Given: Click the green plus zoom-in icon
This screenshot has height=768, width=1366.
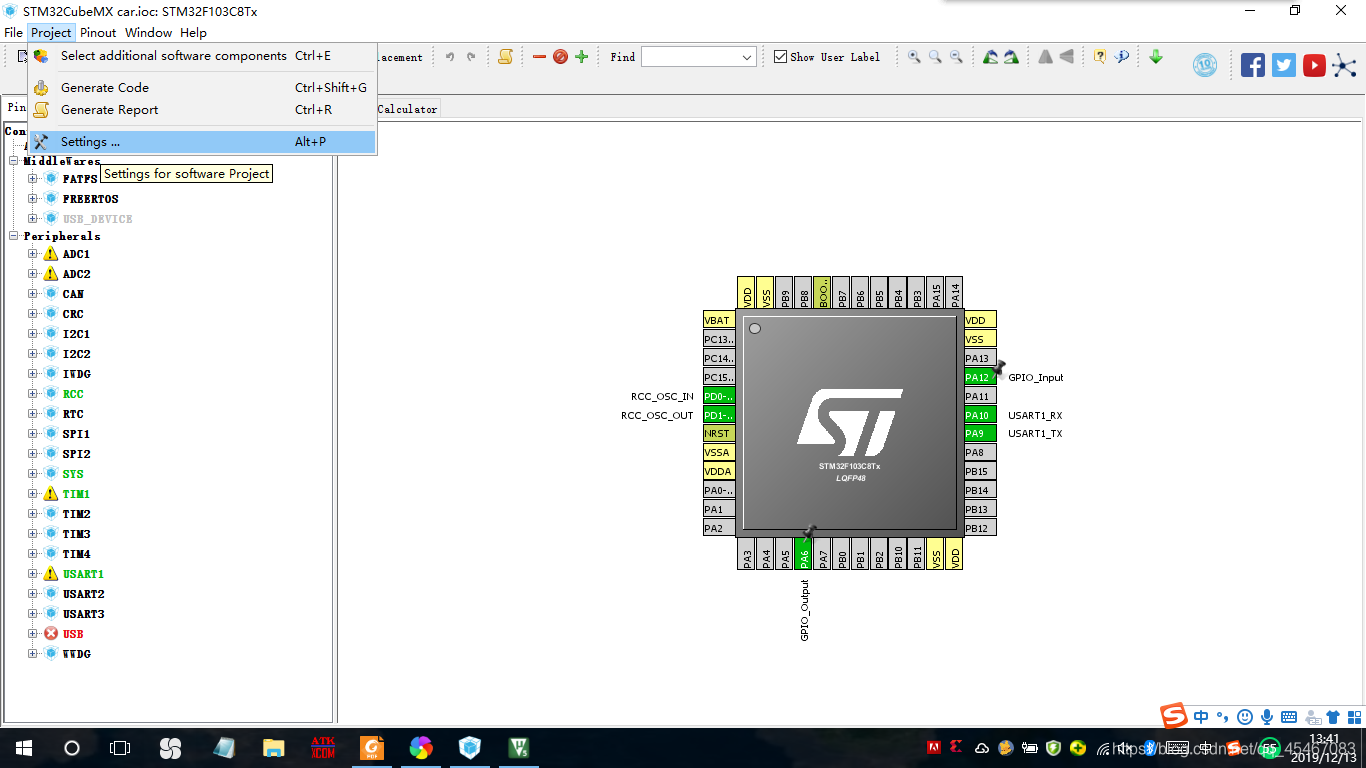Looking at the screenshot, I should [x=582, y=57].
